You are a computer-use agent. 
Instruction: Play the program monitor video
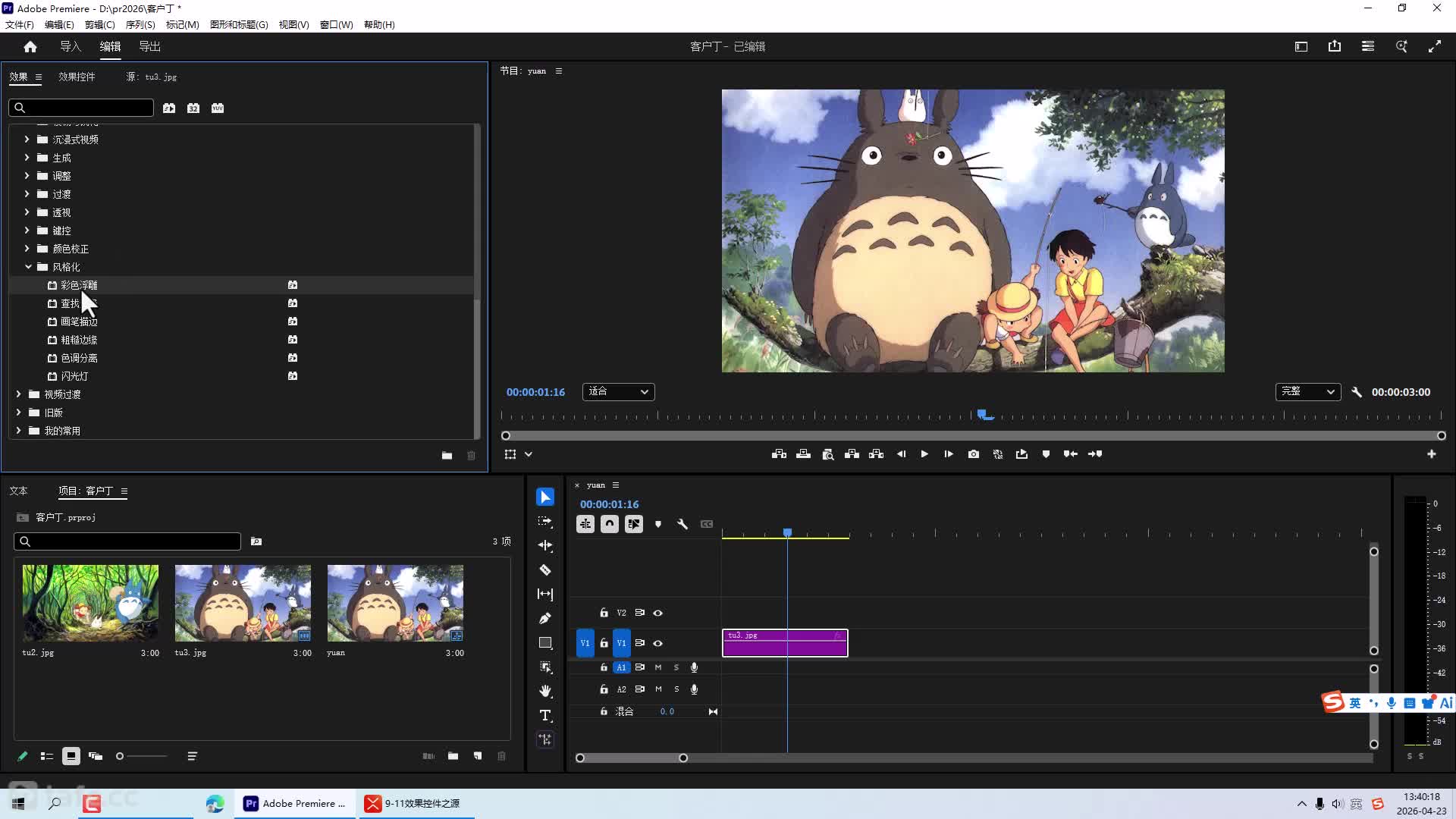coord(924,454)
